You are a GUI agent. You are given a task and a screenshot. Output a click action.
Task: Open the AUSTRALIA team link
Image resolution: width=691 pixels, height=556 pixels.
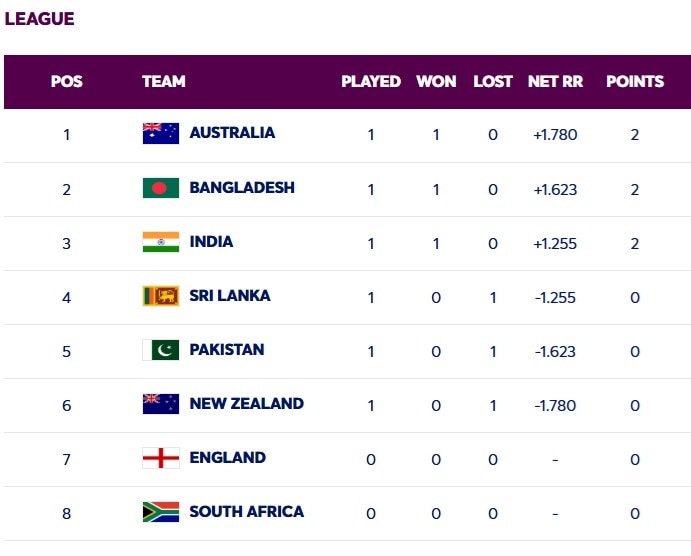pyautogui.click(x=232, y=133)
